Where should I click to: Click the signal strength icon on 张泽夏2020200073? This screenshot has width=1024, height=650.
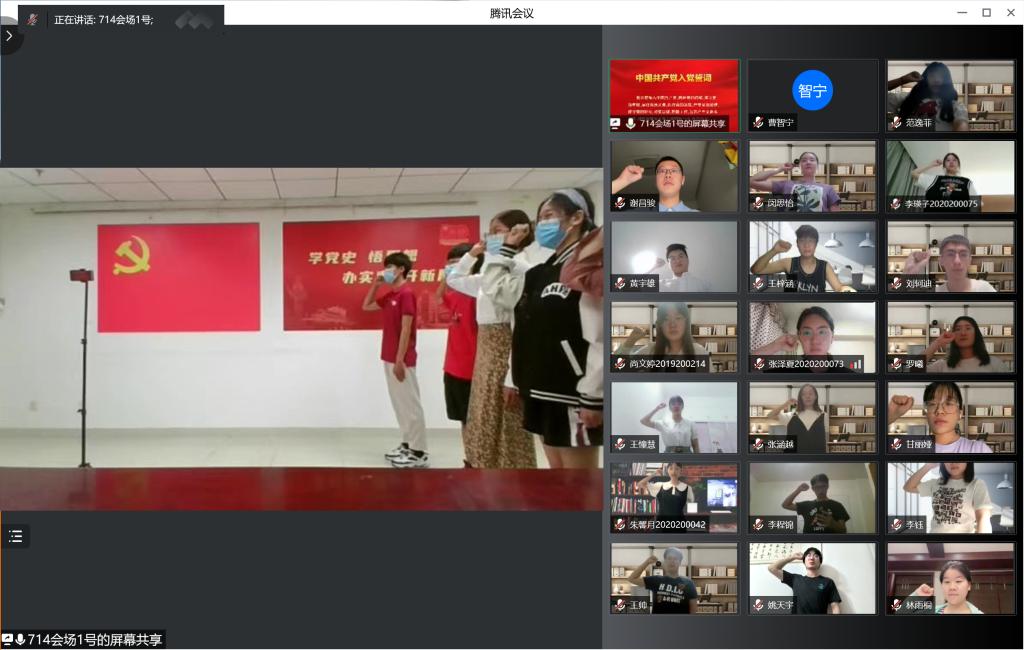[855, 365]
